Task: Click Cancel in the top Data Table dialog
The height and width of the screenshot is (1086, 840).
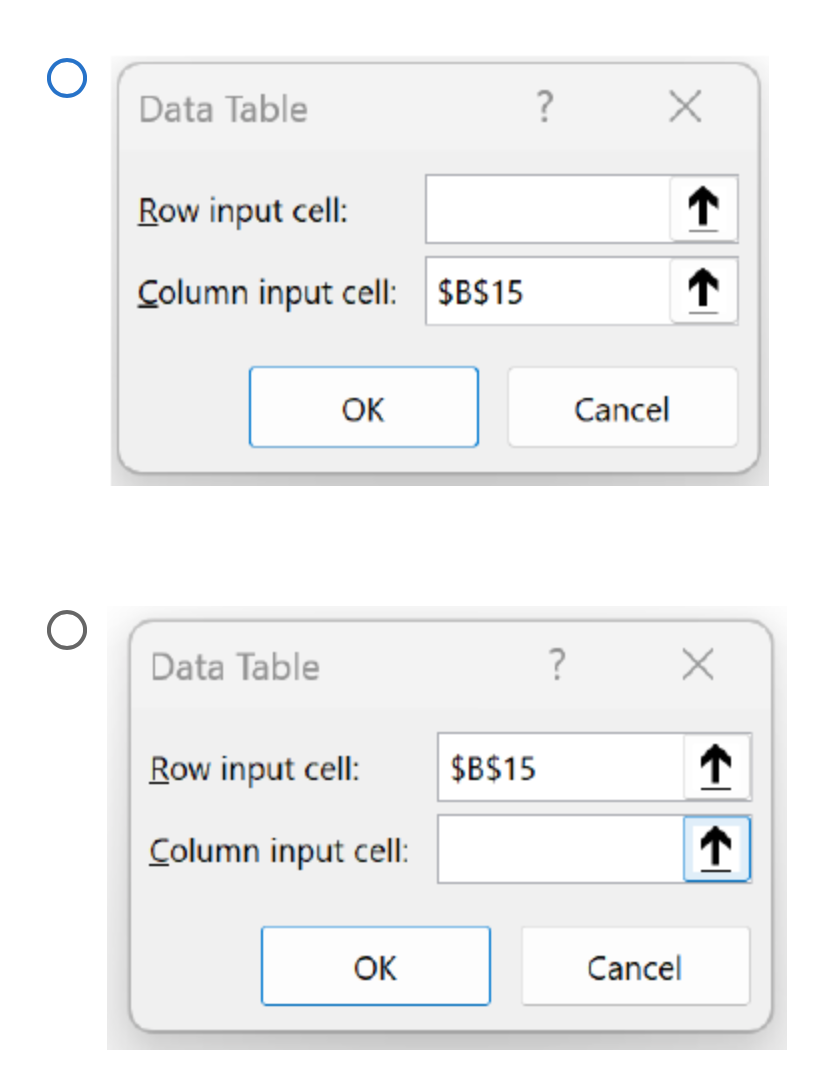Action: (623, 407)
